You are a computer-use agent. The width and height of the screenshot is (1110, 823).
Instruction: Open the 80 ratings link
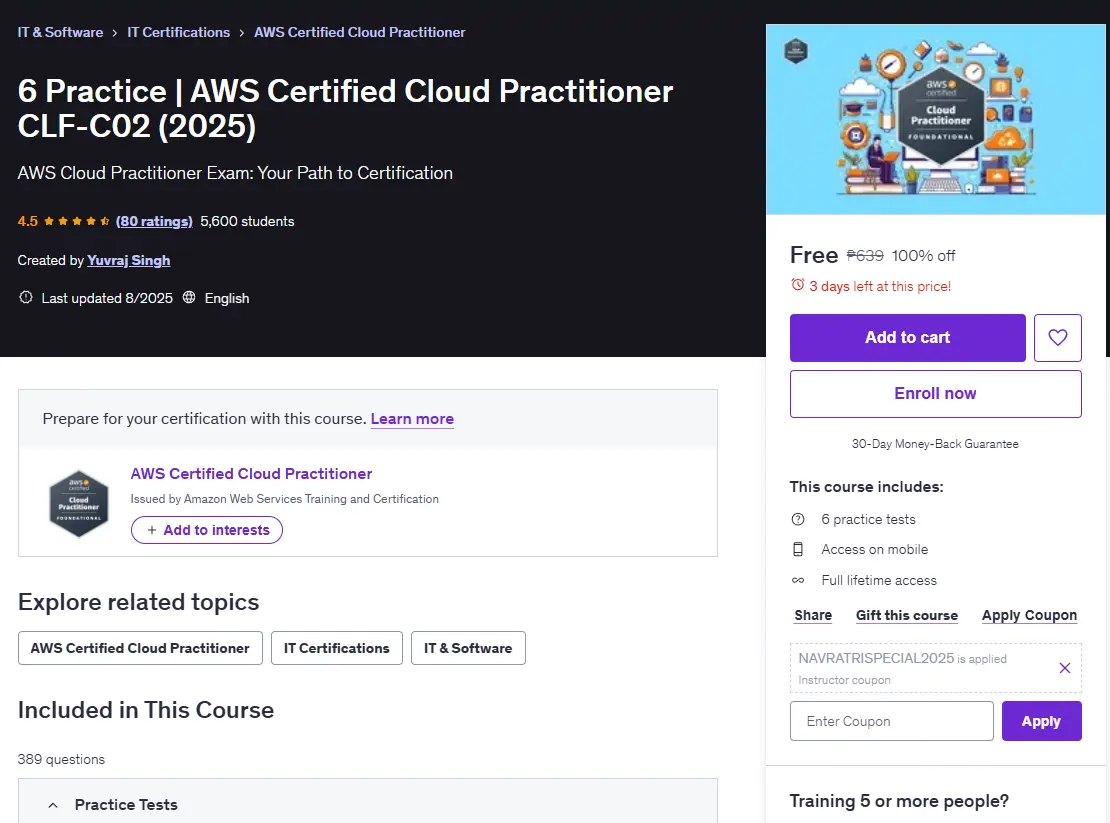click(x=154, y=221)
